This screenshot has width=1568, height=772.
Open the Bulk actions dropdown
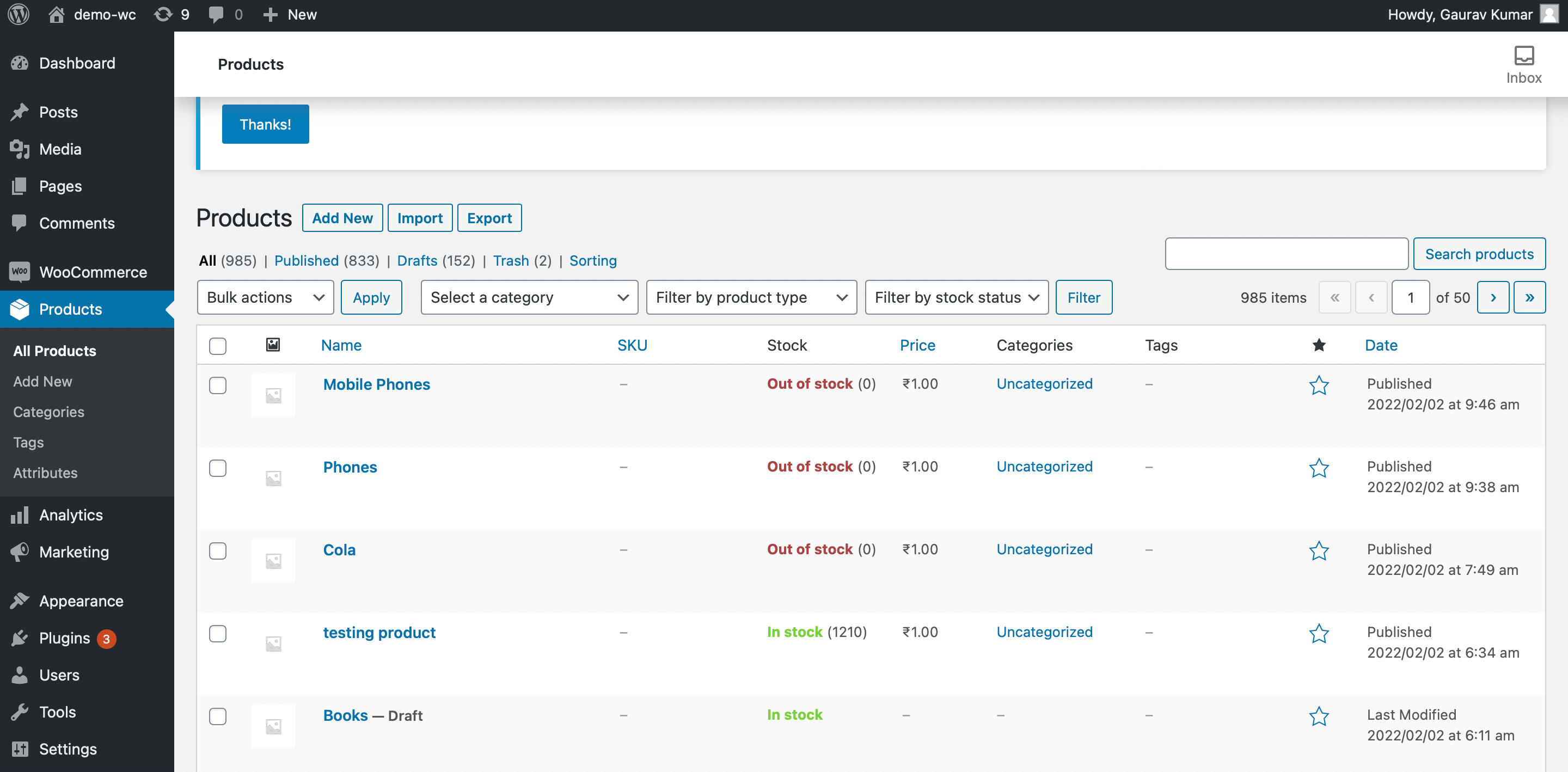click(265, 297)
